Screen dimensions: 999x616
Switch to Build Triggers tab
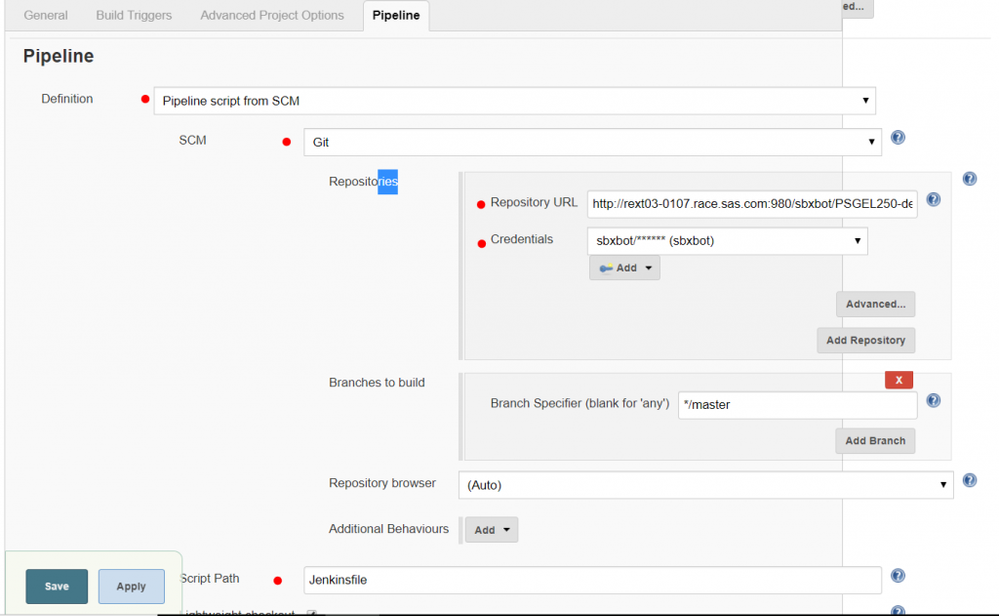(x=134, y=15)
